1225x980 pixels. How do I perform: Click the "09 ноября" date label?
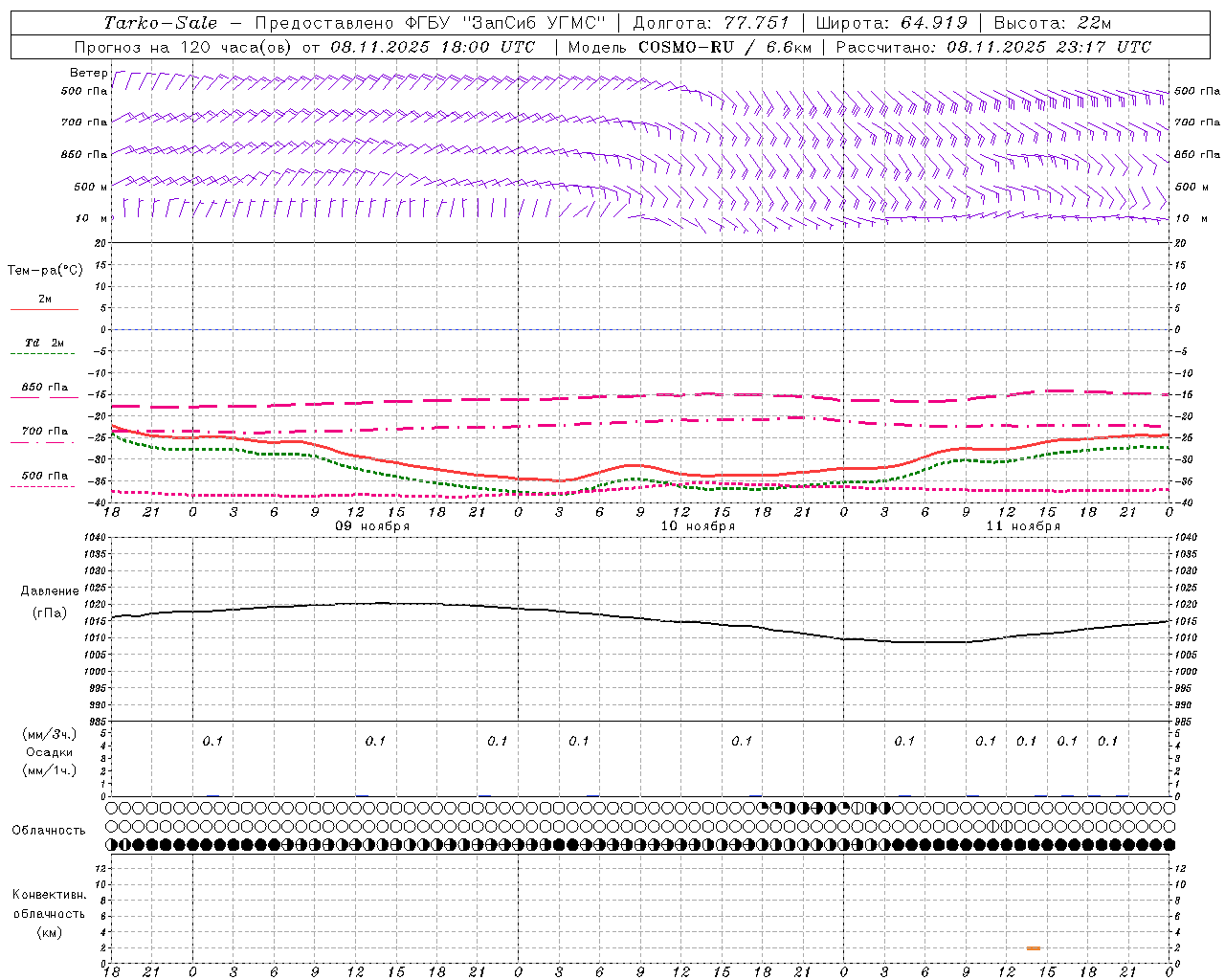click(x=372, y=526)
